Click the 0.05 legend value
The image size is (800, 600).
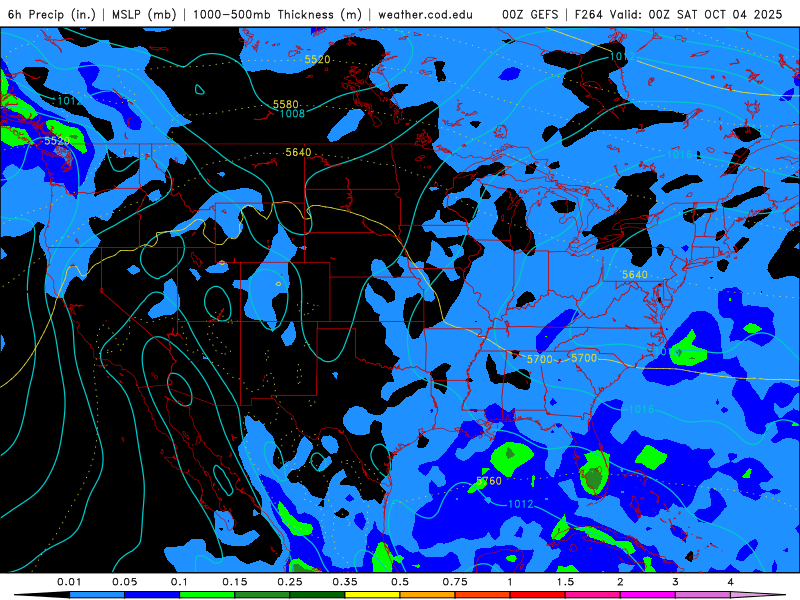124,582
